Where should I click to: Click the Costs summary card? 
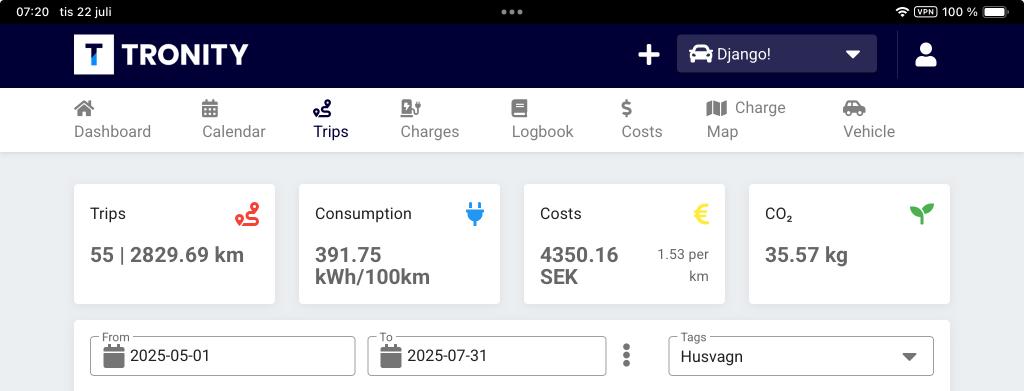pyautogui.click(x=624, y=244)
